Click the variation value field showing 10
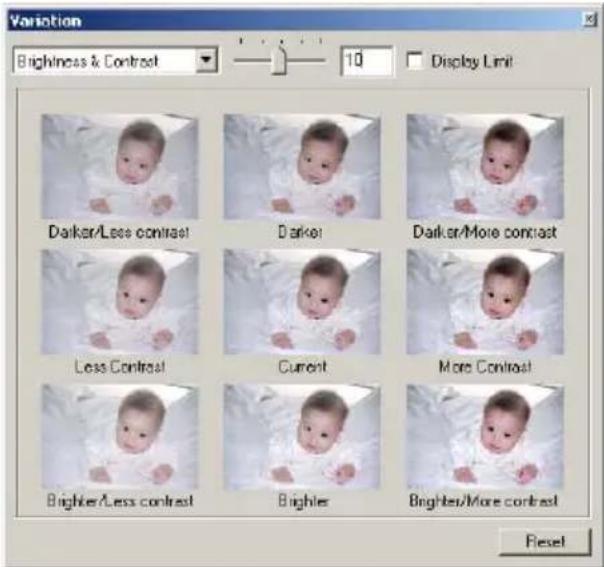 (x=367, y=60)
